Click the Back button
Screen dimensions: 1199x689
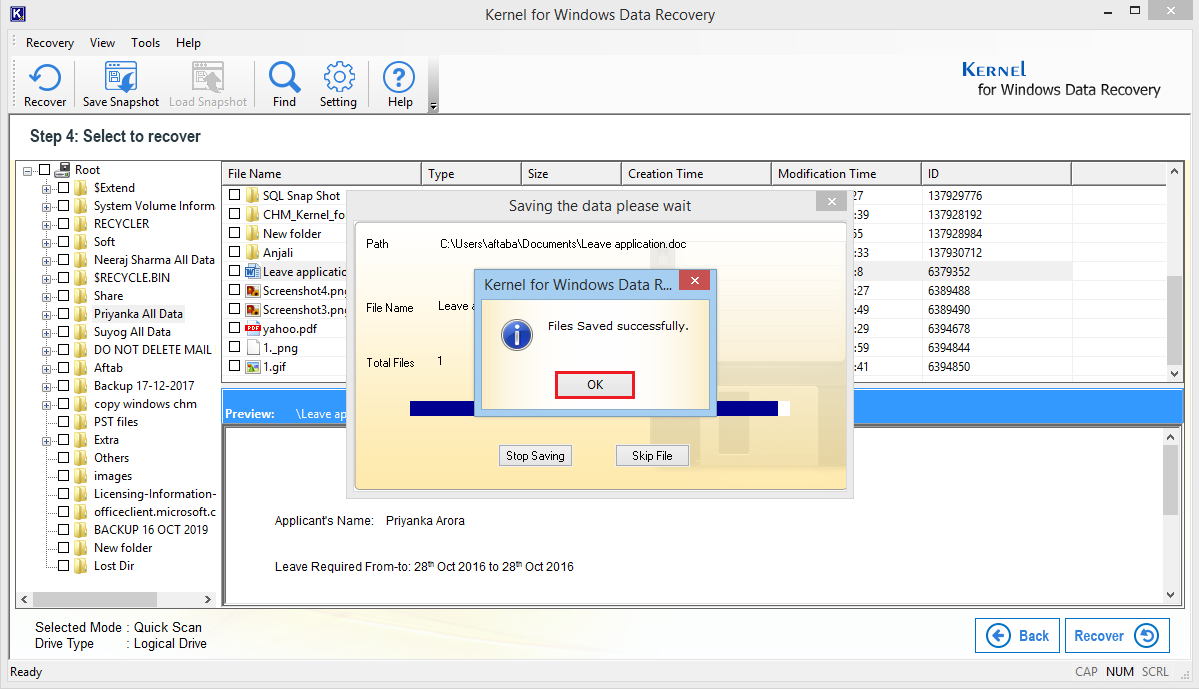click(1017, 635)
